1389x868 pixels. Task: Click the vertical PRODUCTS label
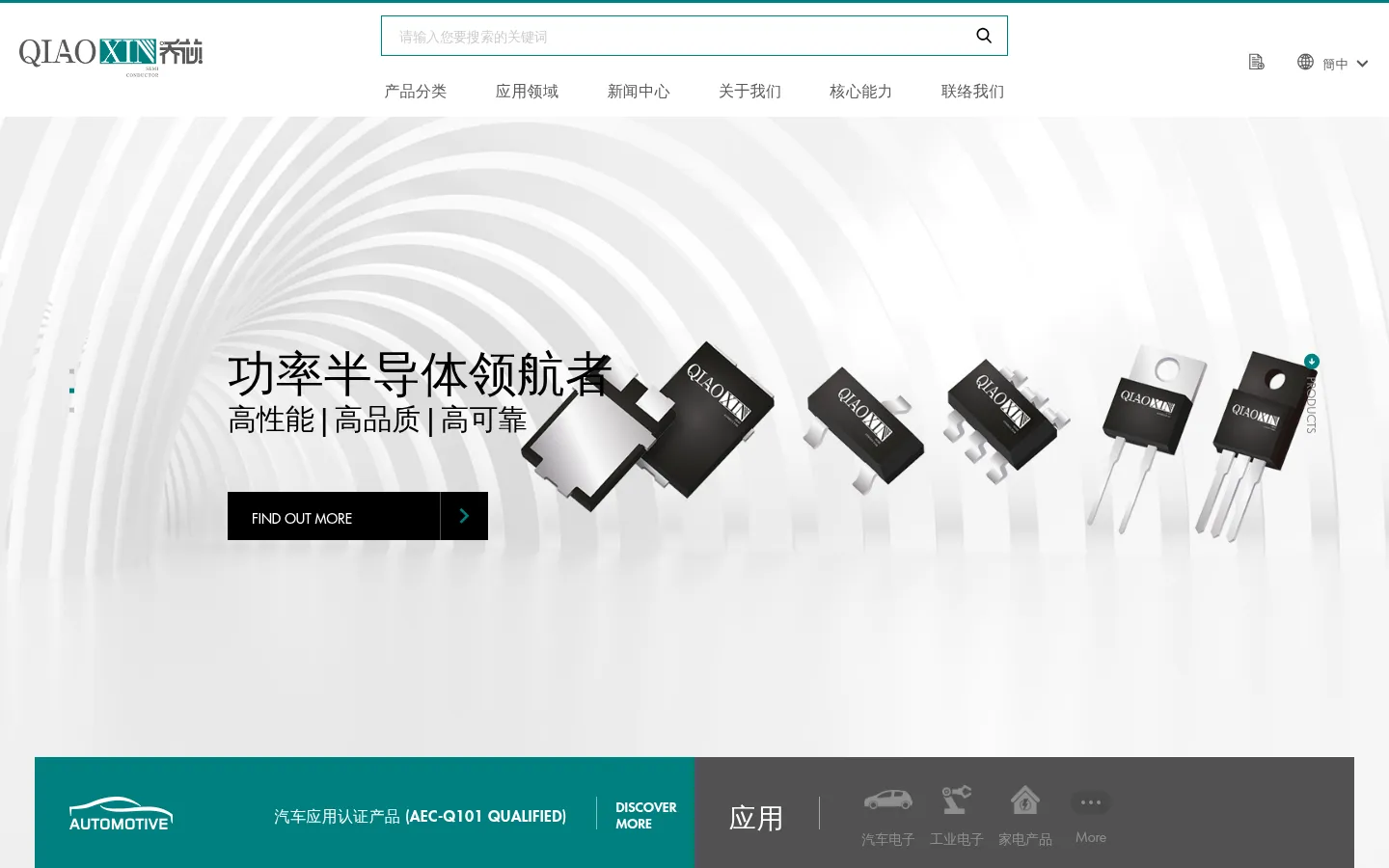tap(1312, 403)
